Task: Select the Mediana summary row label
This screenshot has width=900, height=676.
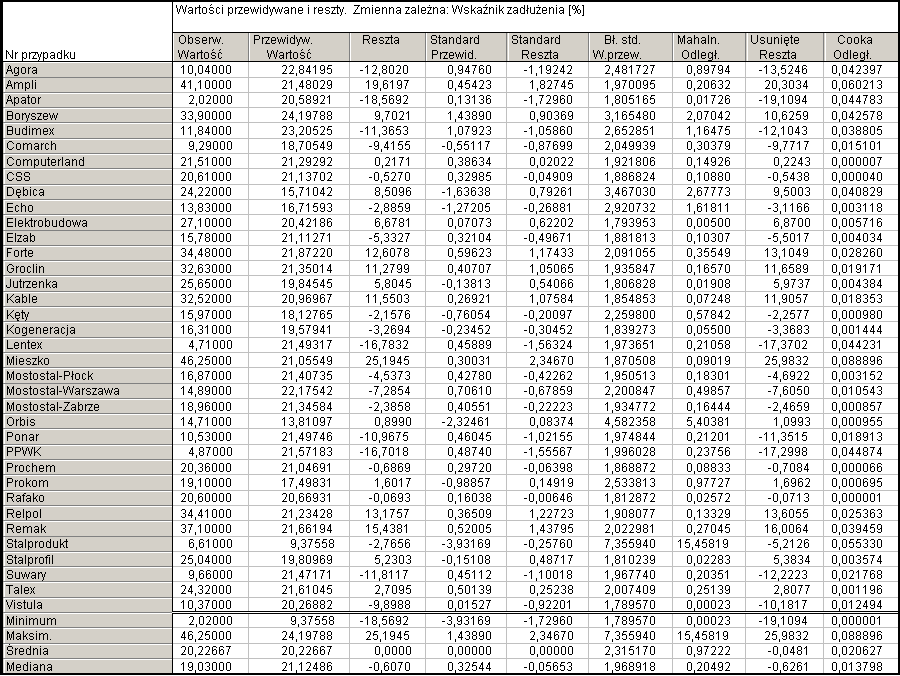Action: pos(87,667)
